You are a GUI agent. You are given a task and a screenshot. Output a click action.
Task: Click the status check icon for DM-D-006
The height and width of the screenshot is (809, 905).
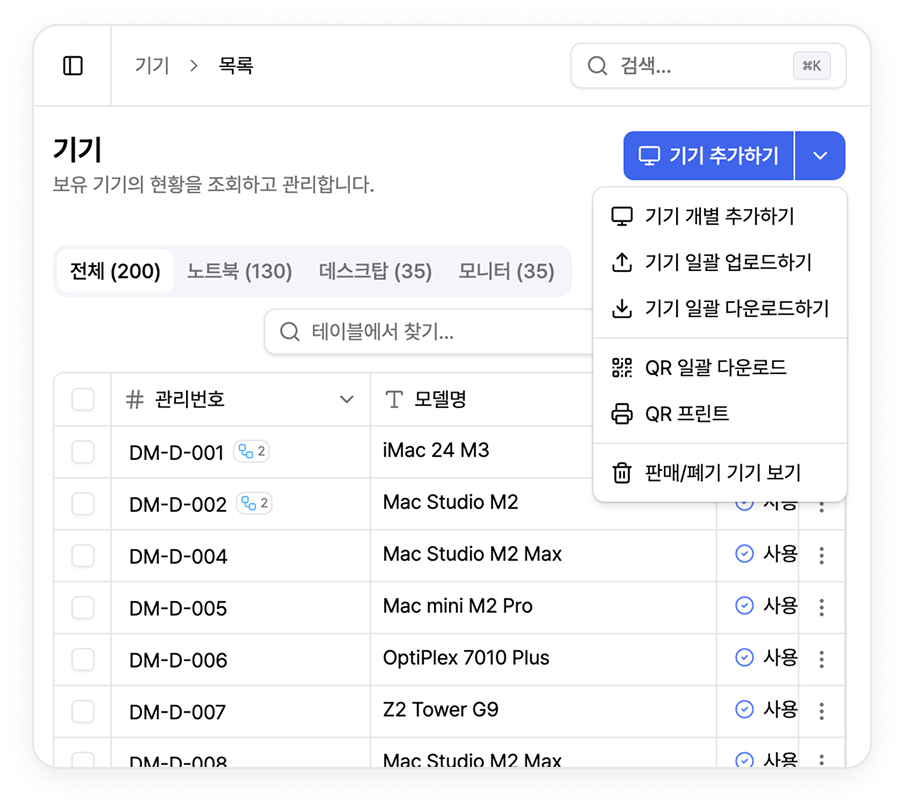tap(745, 657)
